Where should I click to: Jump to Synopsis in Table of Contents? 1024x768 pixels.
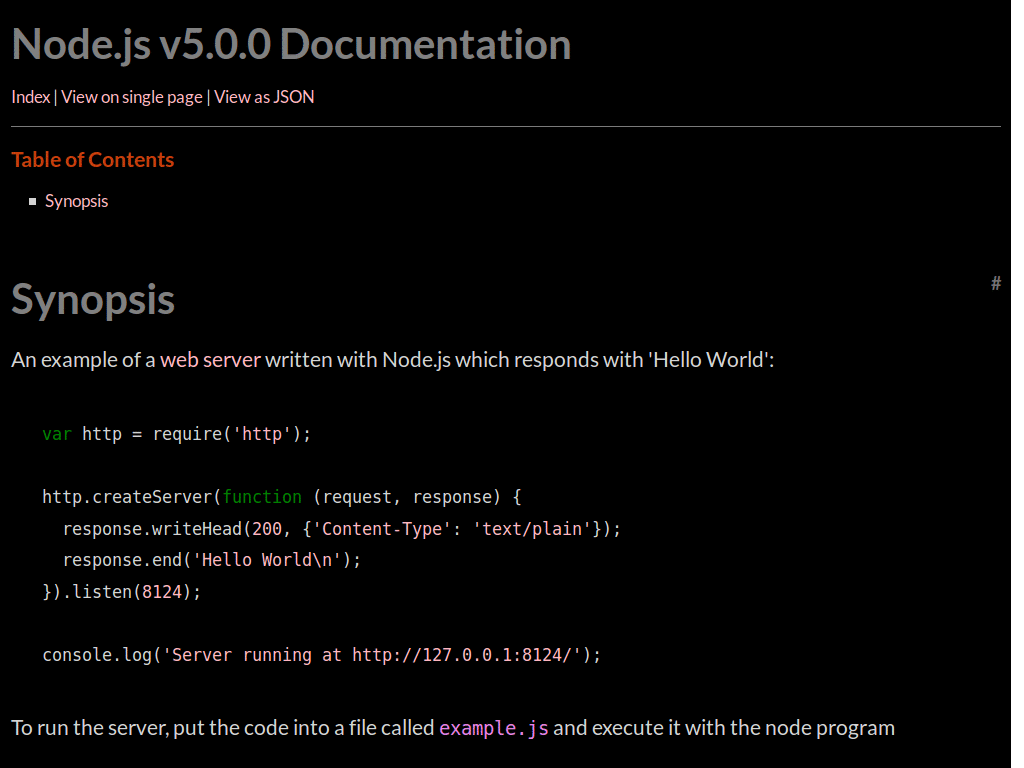76,201
